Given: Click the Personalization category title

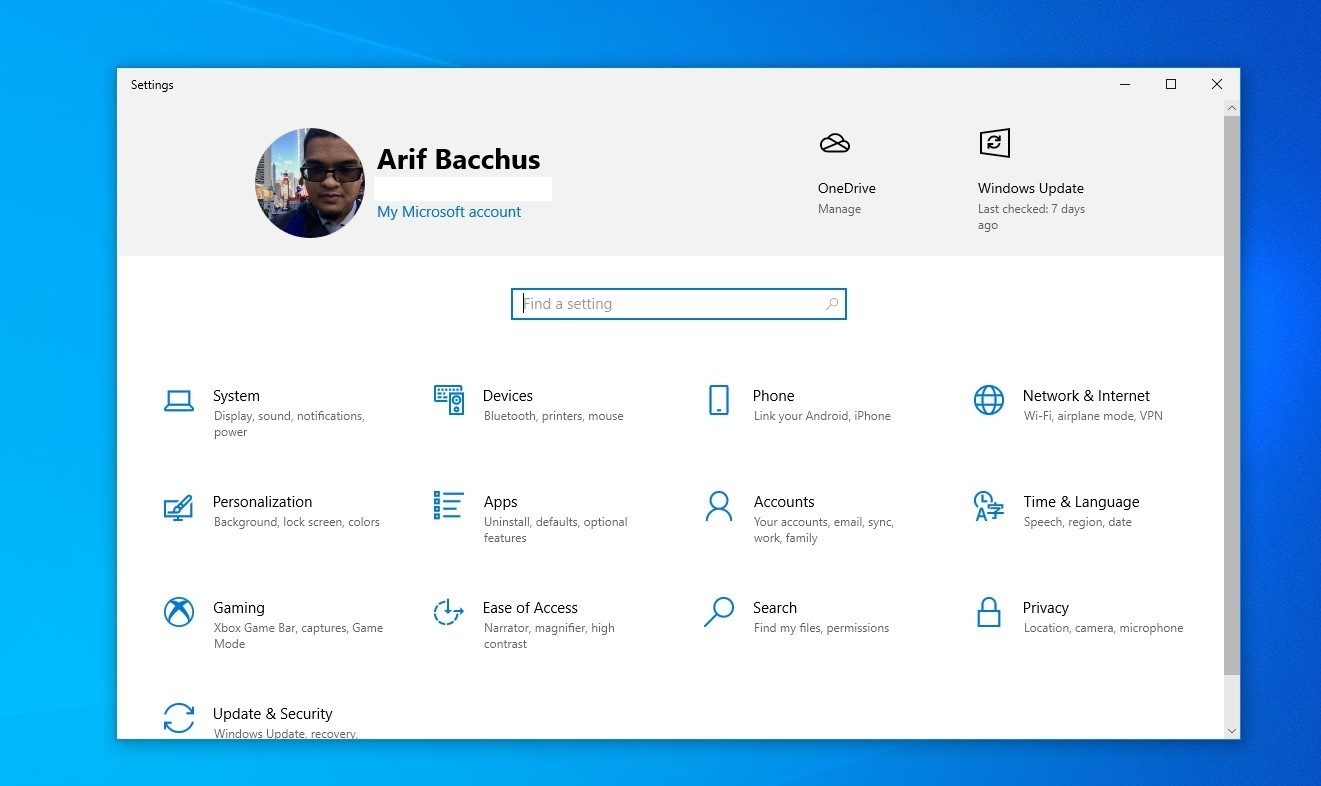Looking at the screenshot, I should pyautogui.click(x=263, y=502).
